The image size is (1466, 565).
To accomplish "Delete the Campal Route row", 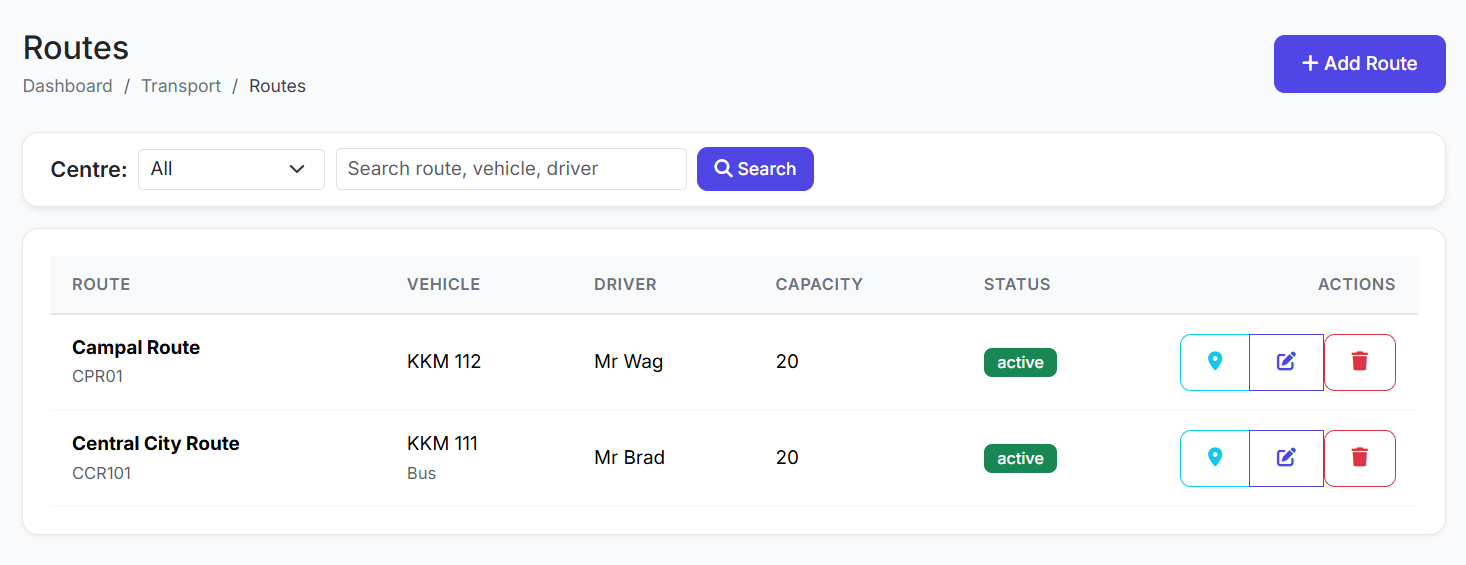I will tap(1359, 362).
